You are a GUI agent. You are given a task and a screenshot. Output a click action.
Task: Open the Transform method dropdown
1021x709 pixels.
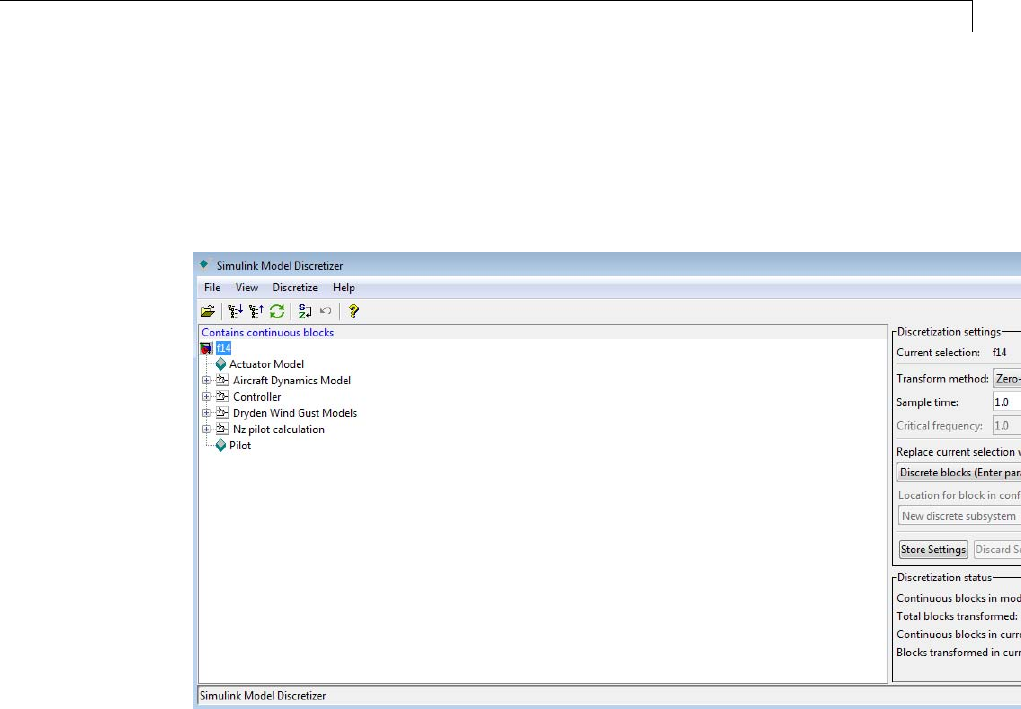point(1007,378)
